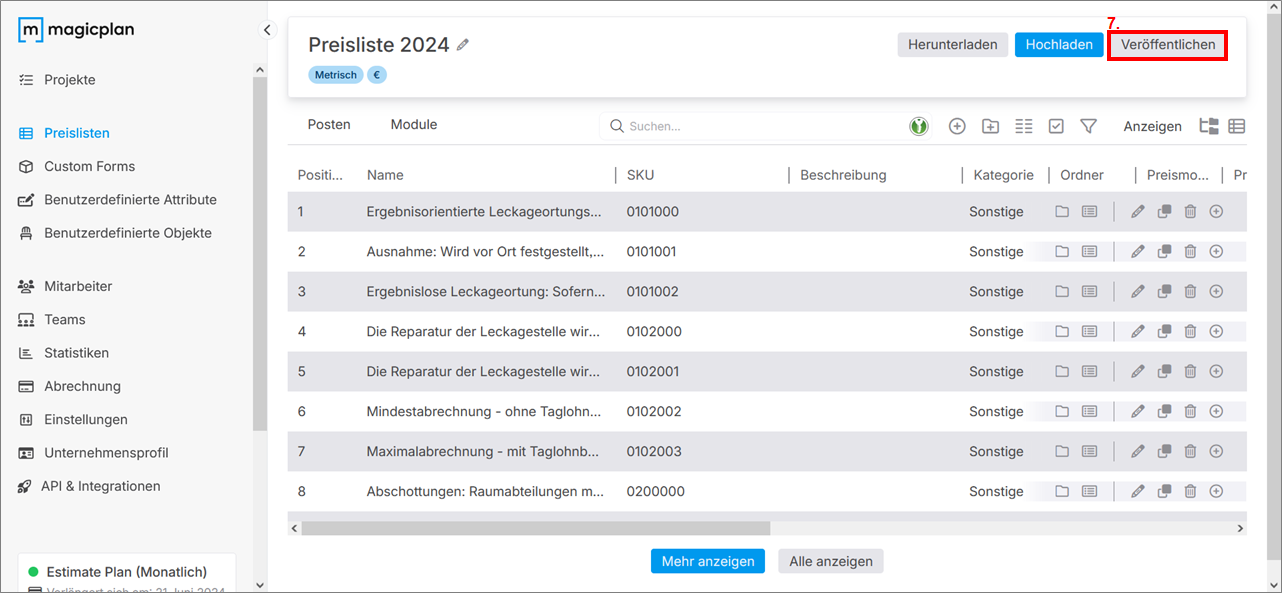
Task: Click the green icon beside search field
Action: point(919,126)
